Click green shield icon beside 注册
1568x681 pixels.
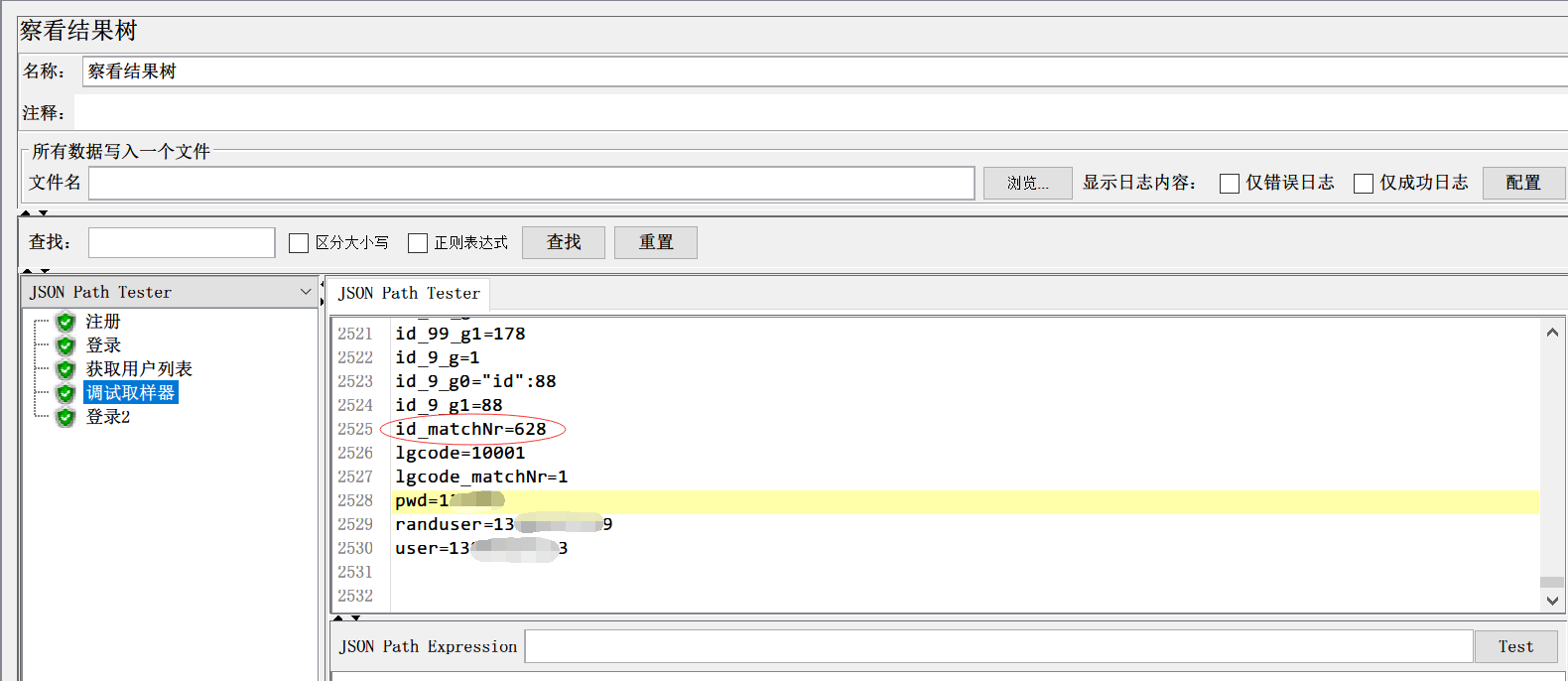pos(65,322)
